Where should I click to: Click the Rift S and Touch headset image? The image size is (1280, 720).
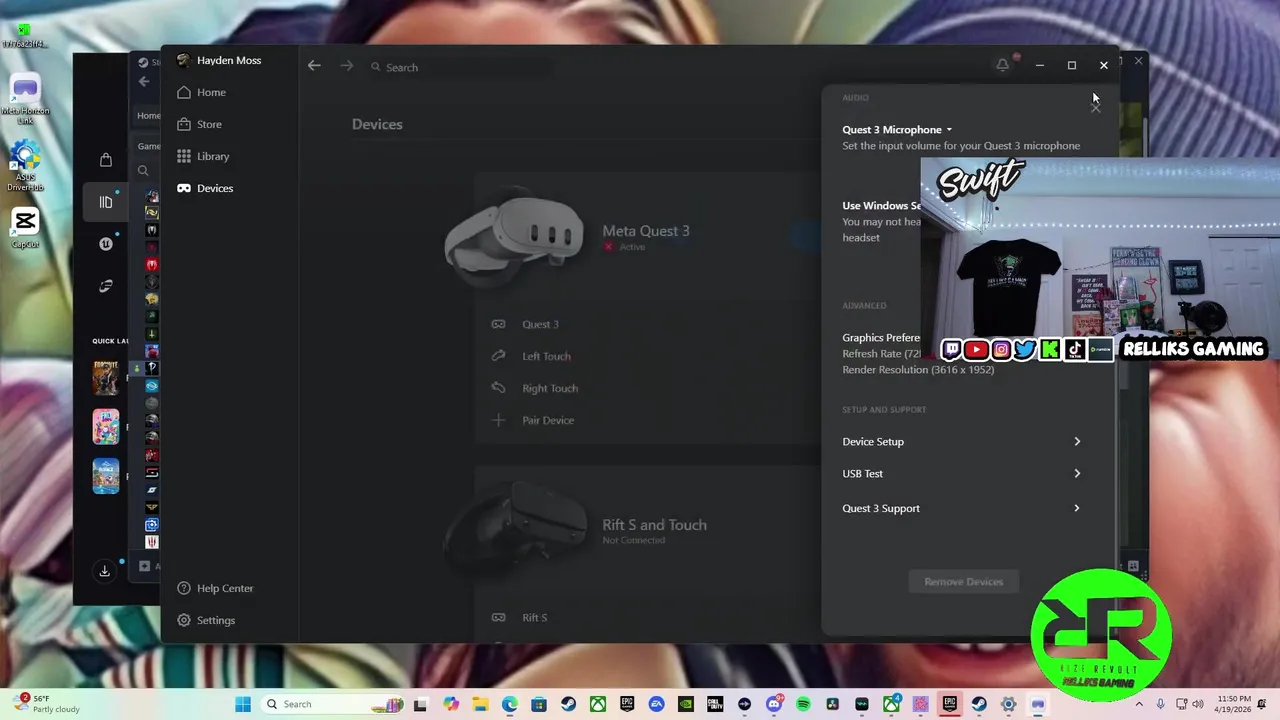[516, 529]
